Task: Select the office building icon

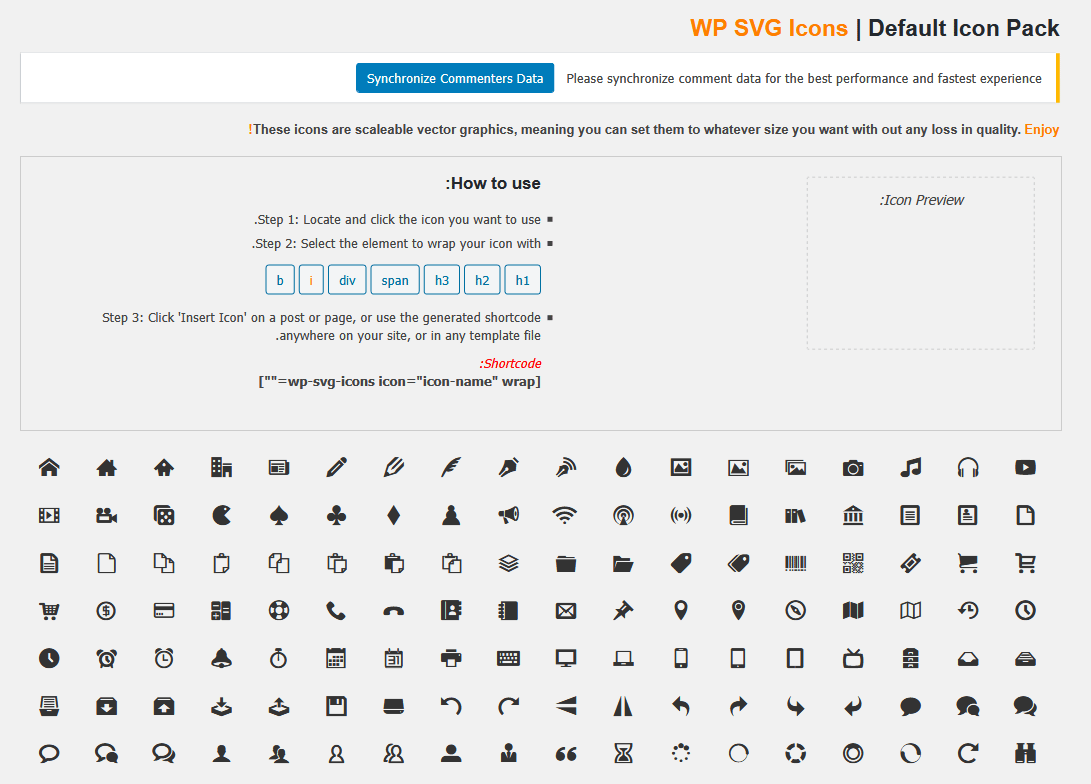Action: click(x=221, y=467)
